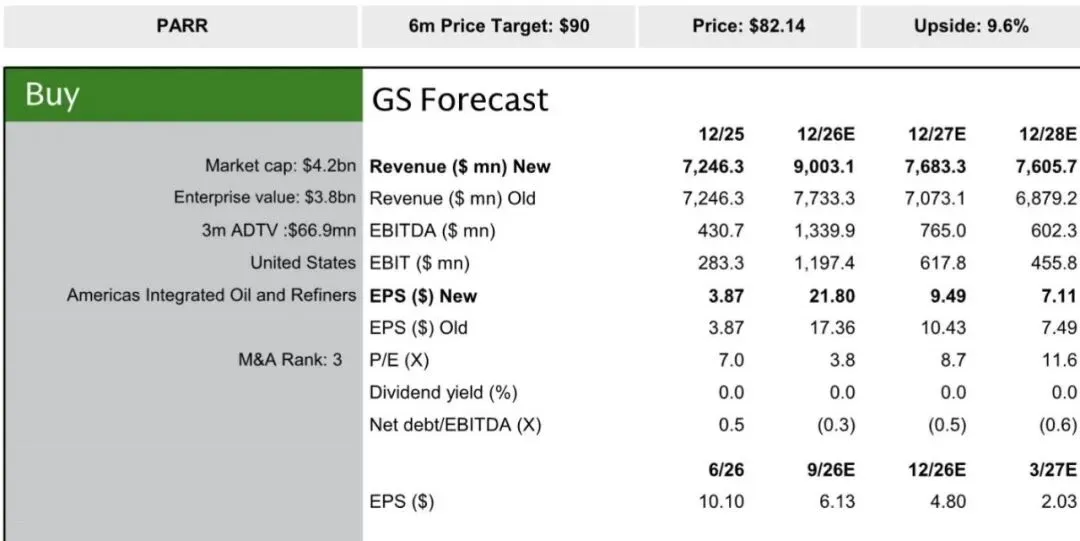Click the 7,073.1 old revenue value
The width and height of the screenshot is (1080, 541).
[935, 198]
